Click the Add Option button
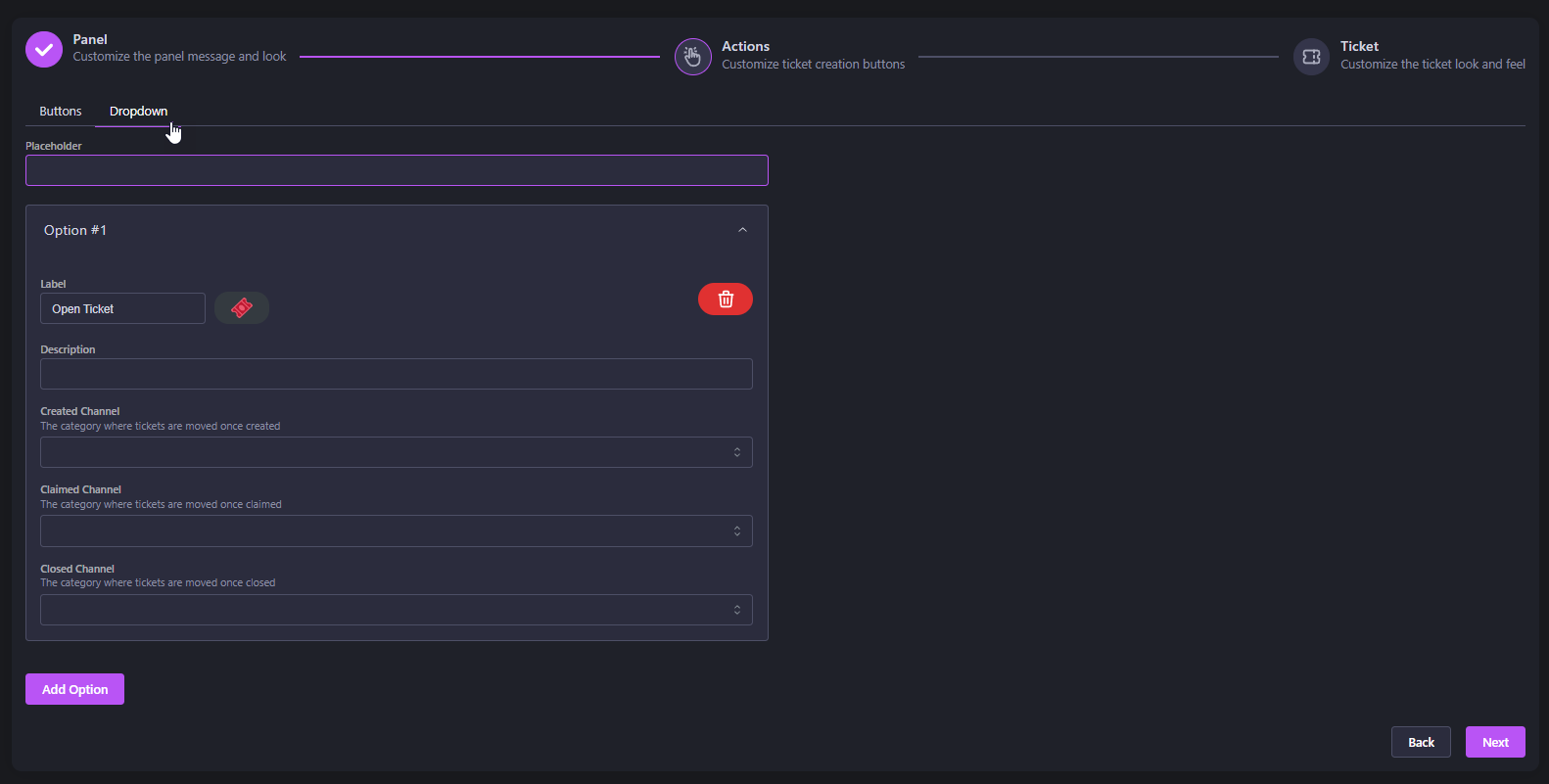This screenshot has height=784, width=1549. 74,689
